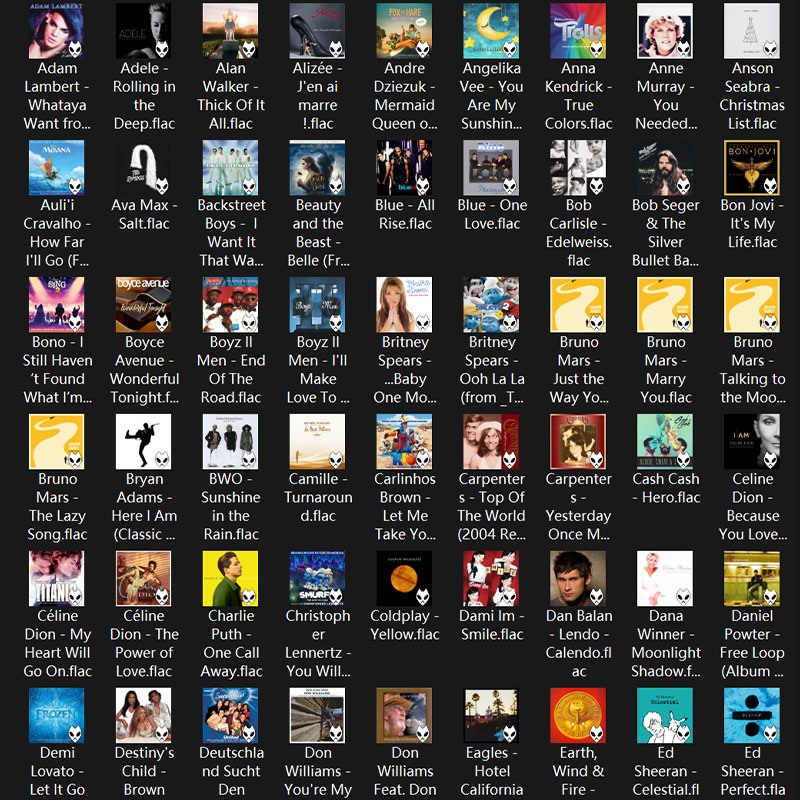The width and height of the screenshot is (800, 800).
Task: Select Boyce Avenue Wonderful Tonight icon
Action: 143,305
